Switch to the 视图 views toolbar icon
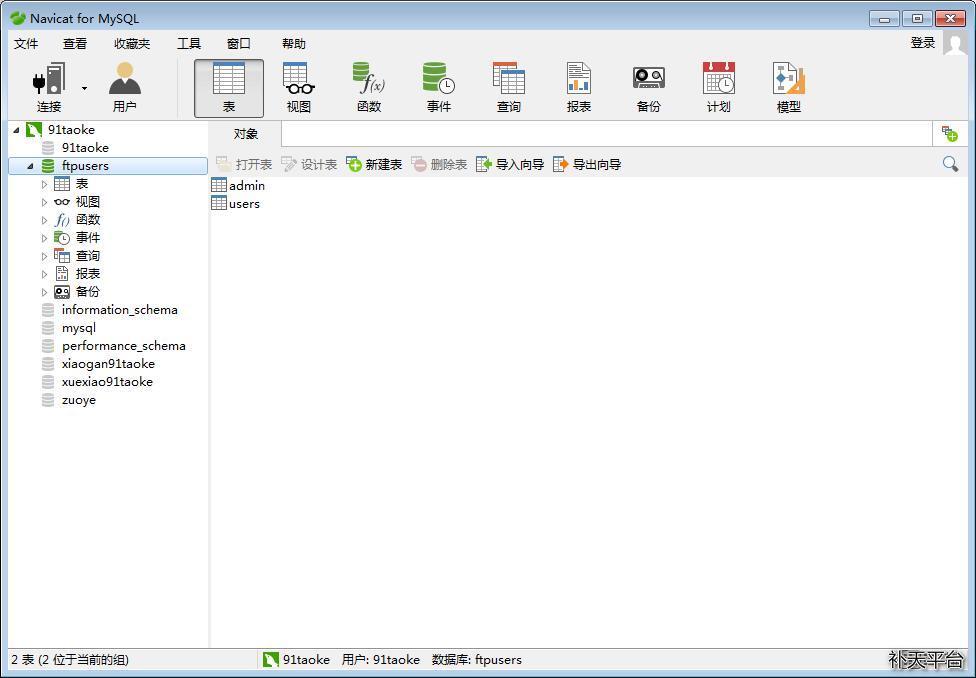The image size is (976, 678). click(x=299, y=88)
